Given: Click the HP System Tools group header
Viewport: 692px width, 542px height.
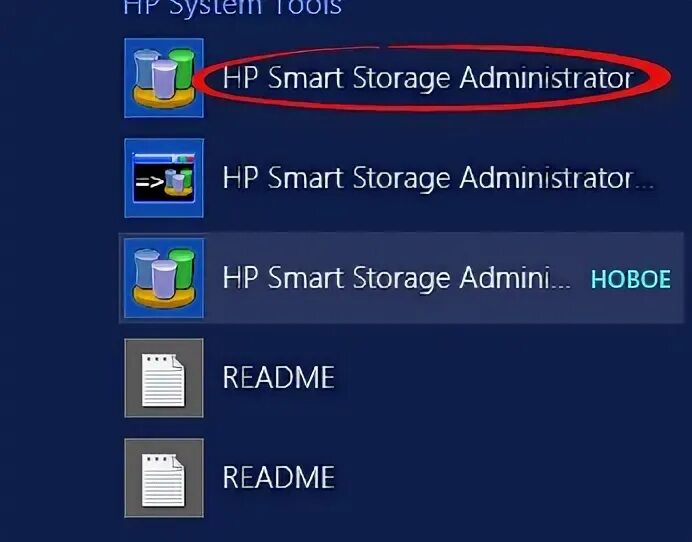Looking at the screenshot, I should click(232, 8).
